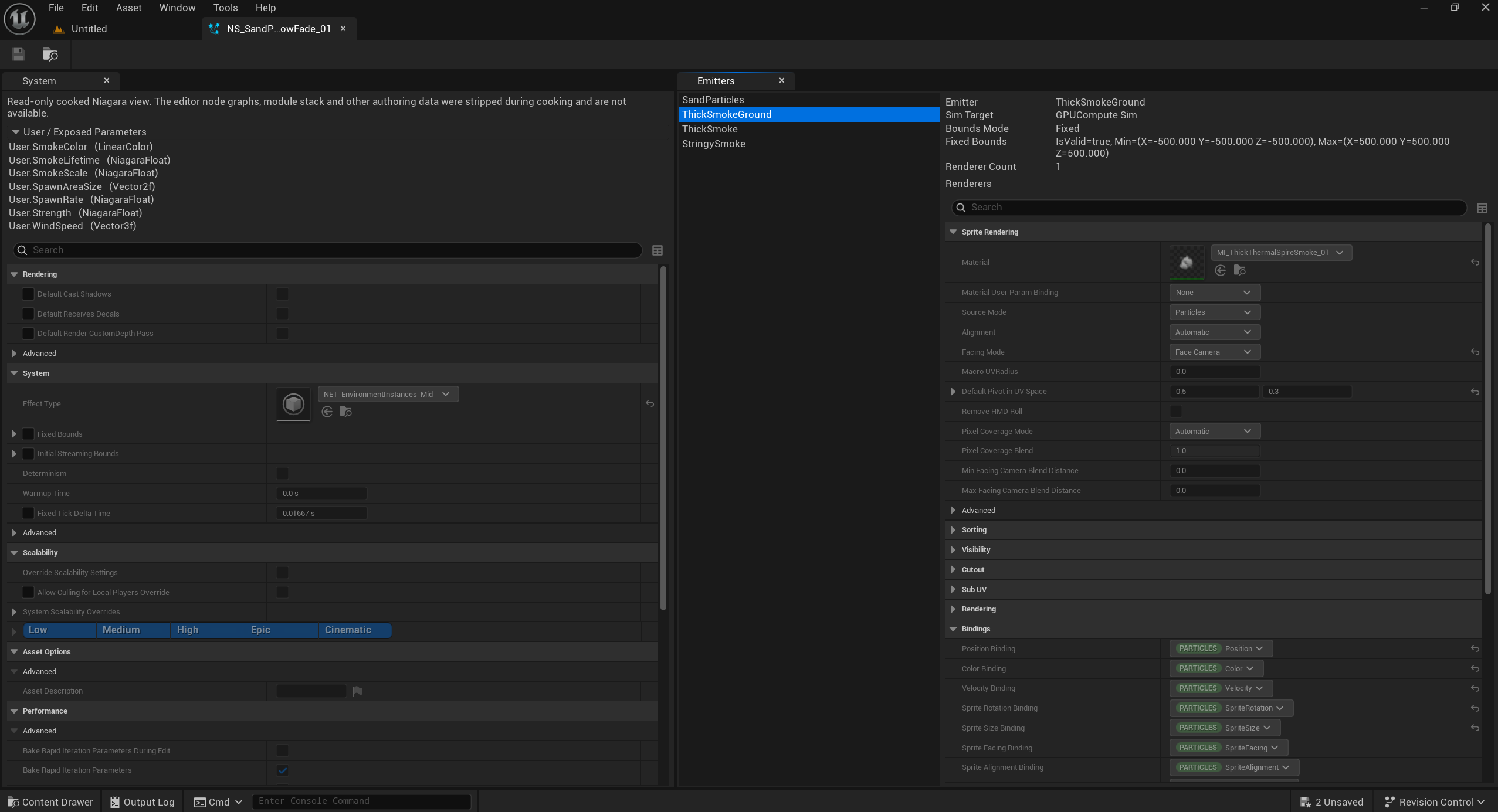
Task: Toggle the Default Receives Decals override checkbox
Action: [x=28, y=314]
